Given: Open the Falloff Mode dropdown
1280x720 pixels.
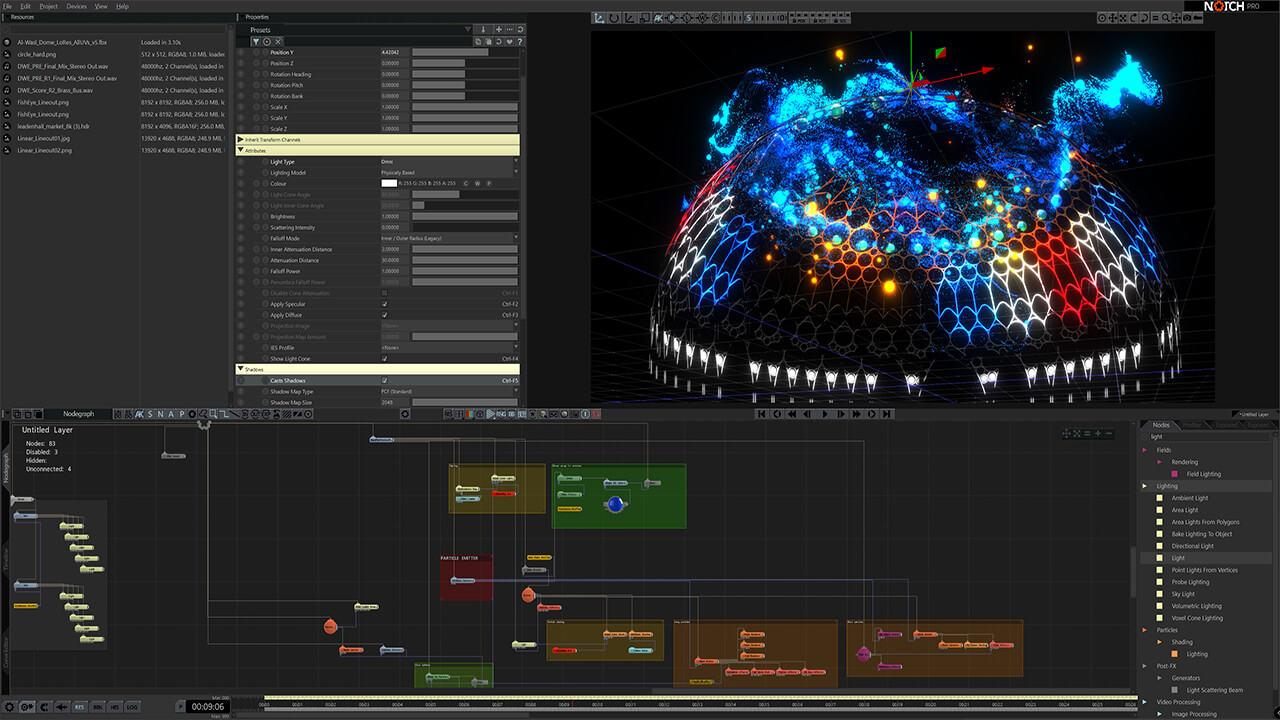Looking at the screenshot, I should (x=450, y=238).
